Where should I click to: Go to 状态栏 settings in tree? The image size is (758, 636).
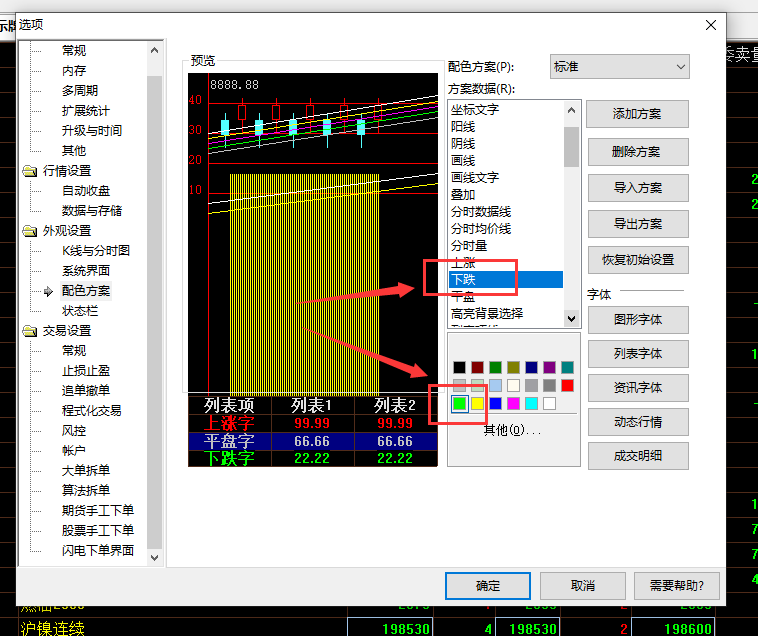pyautogui.click(x=80, y=311)
